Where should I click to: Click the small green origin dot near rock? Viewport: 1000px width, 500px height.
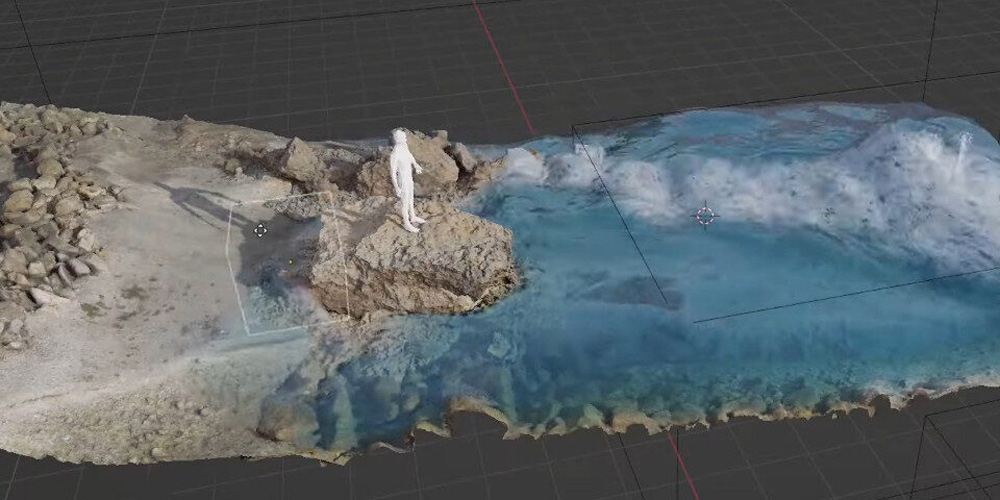[x=291, y=262]
